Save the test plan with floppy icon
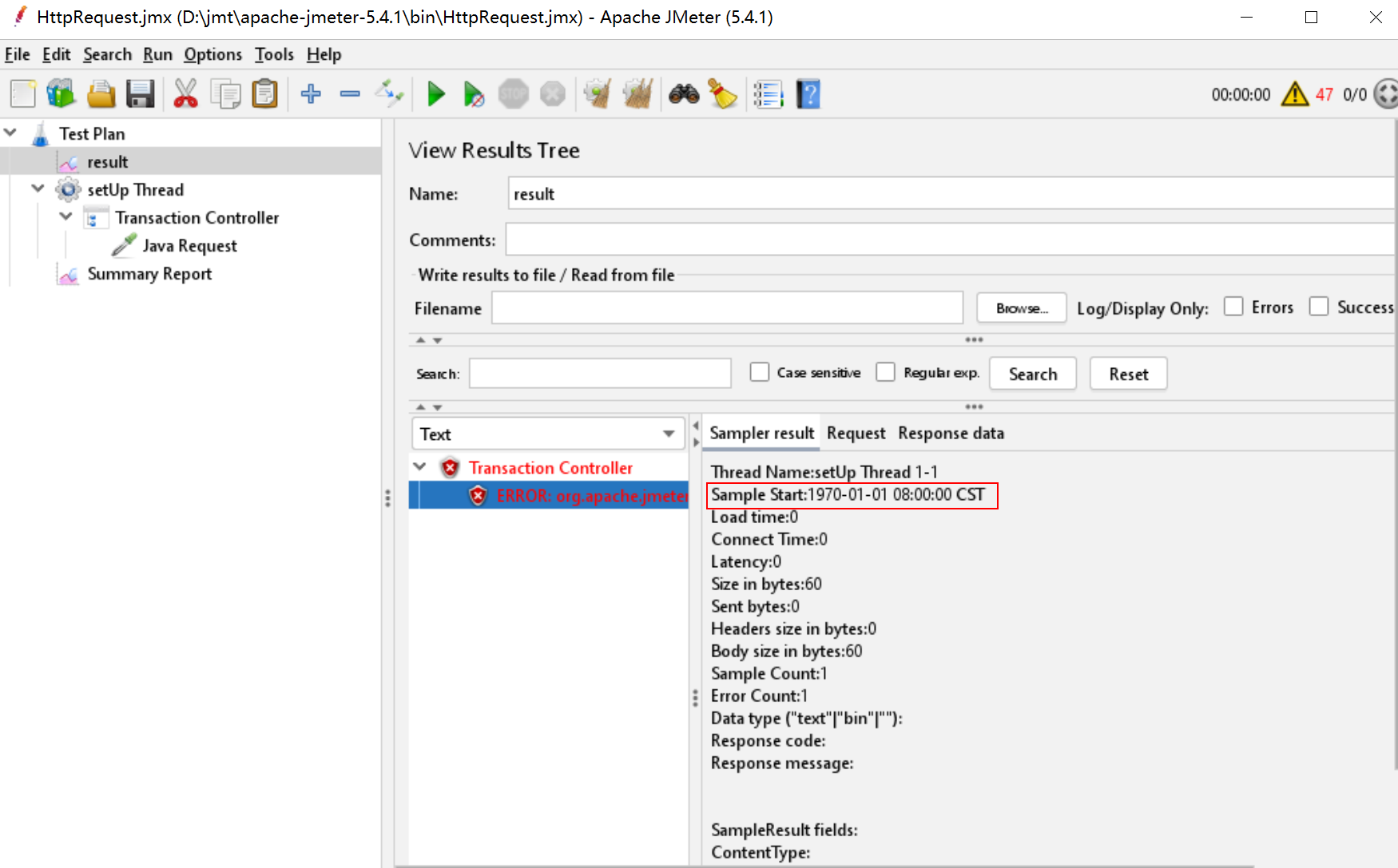This screenshot has height=868, width=1398. (x=141, y=94)
